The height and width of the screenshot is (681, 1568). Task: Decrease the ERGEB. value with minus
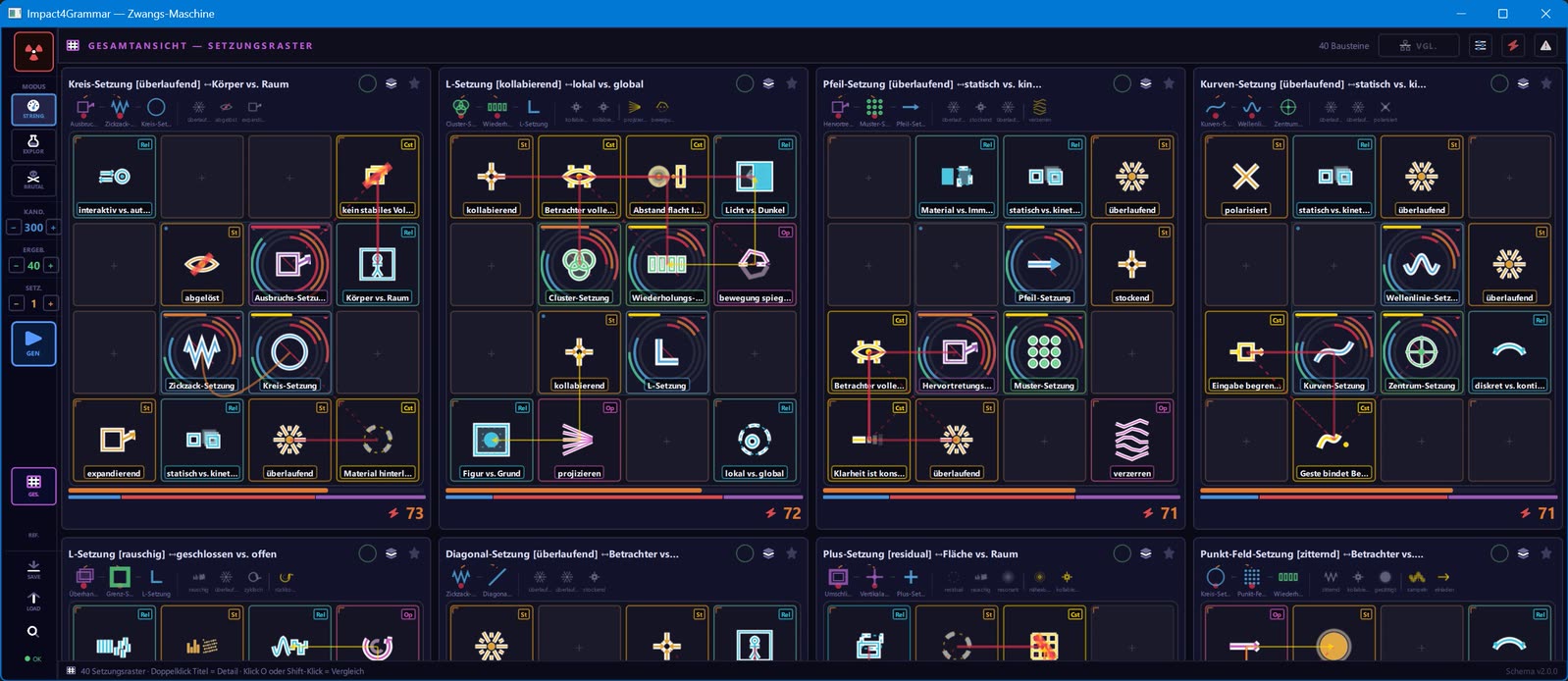(15, 265)
